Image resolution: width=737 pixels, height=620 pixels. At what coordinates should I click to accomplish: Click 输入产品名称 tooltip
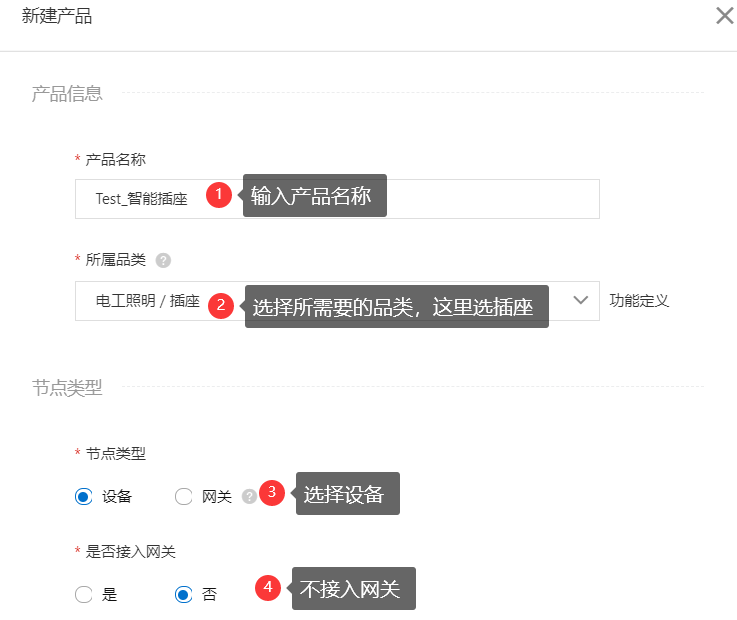pos(314,196)
